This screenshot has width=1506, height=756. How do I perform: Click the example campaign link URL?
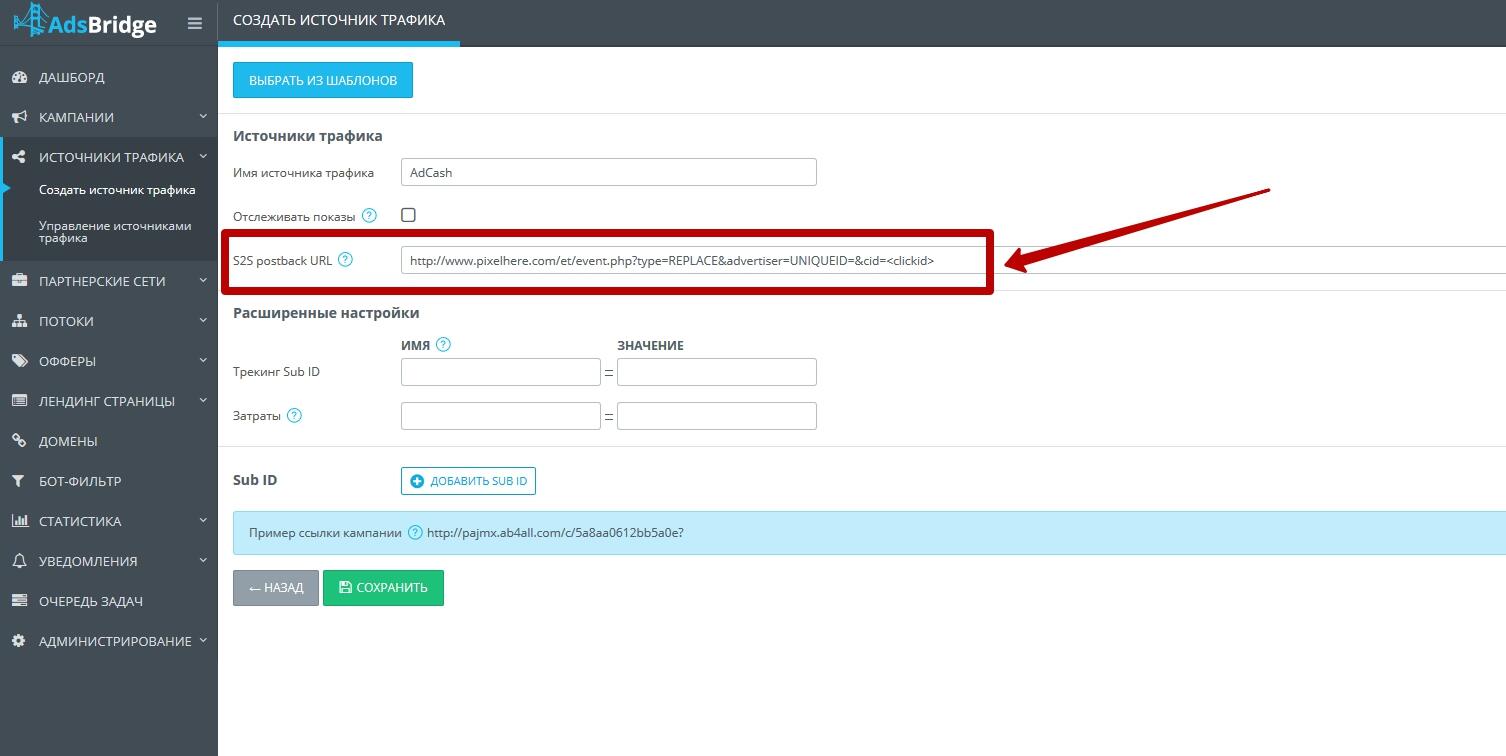[x=555, y=533]
